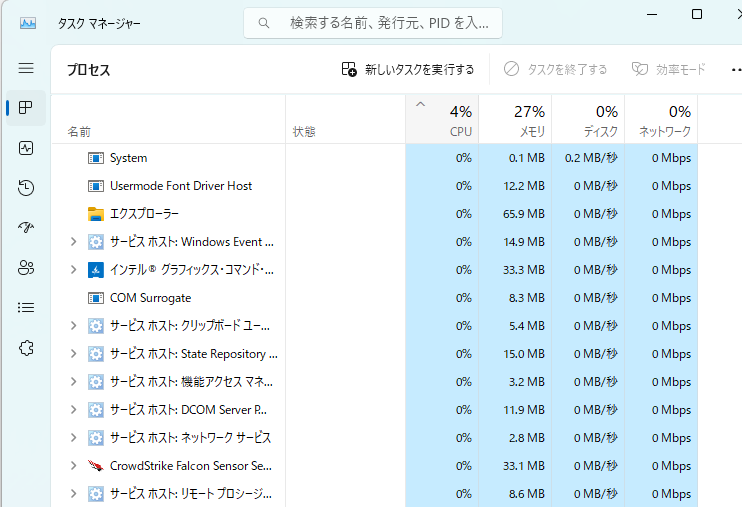742x507 pixels.
Task: Click 新しいタスクを実行する button
Action: [x=407, y=70]
